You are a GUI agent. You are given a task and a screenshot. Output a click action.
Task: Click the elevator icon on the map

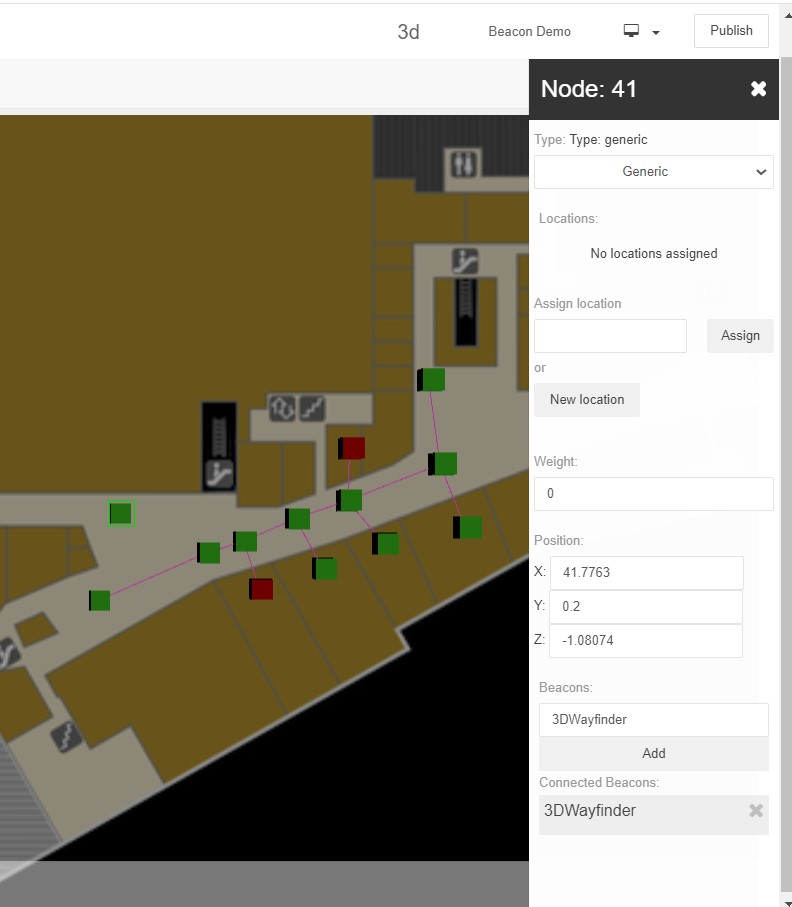point(282,408)
